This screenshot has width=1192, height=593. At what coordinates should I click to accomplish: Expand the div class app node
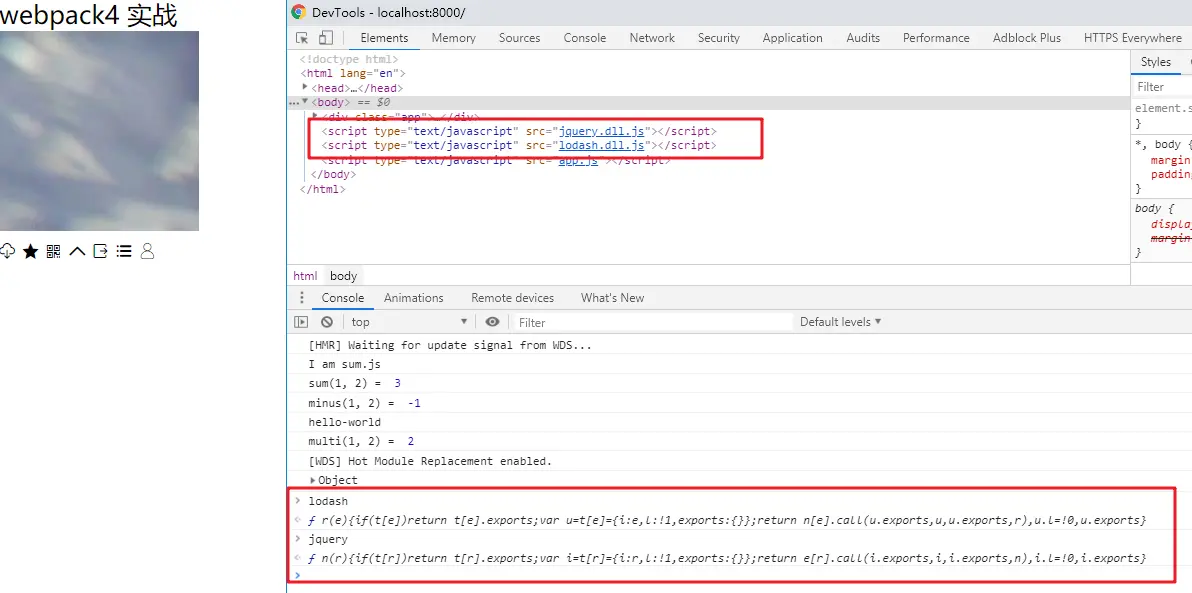316,116
